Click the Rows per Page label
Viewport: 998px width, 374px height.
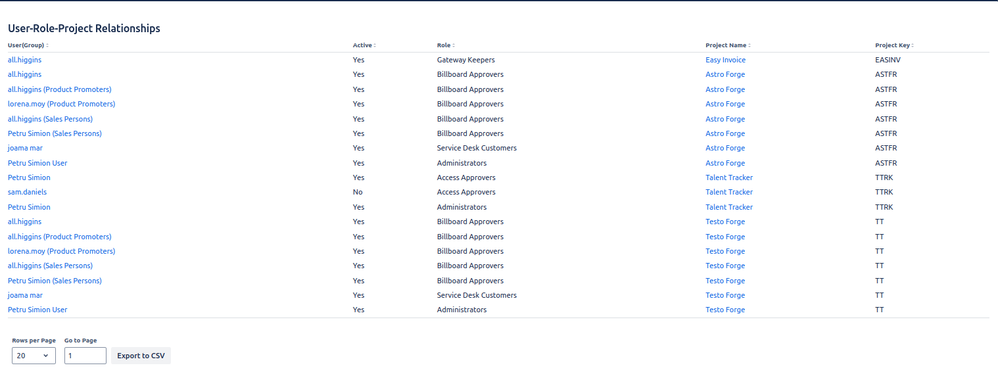point(34,341)
